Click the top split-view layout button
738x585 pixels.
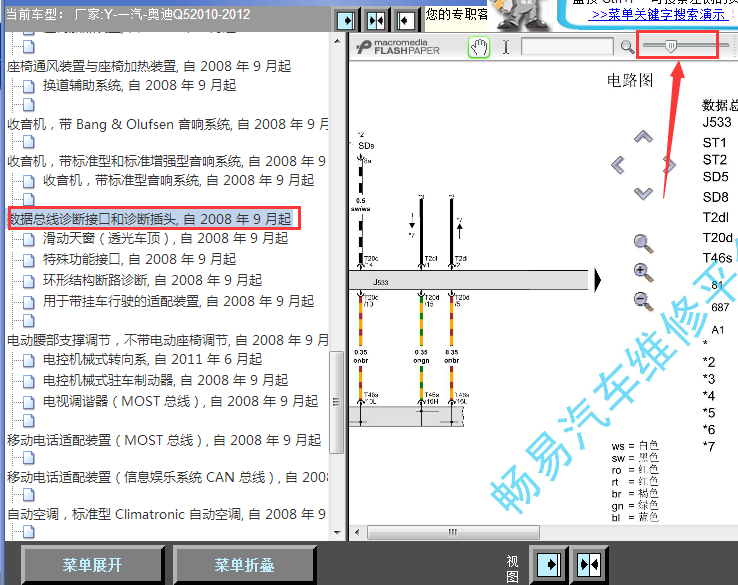376,21
